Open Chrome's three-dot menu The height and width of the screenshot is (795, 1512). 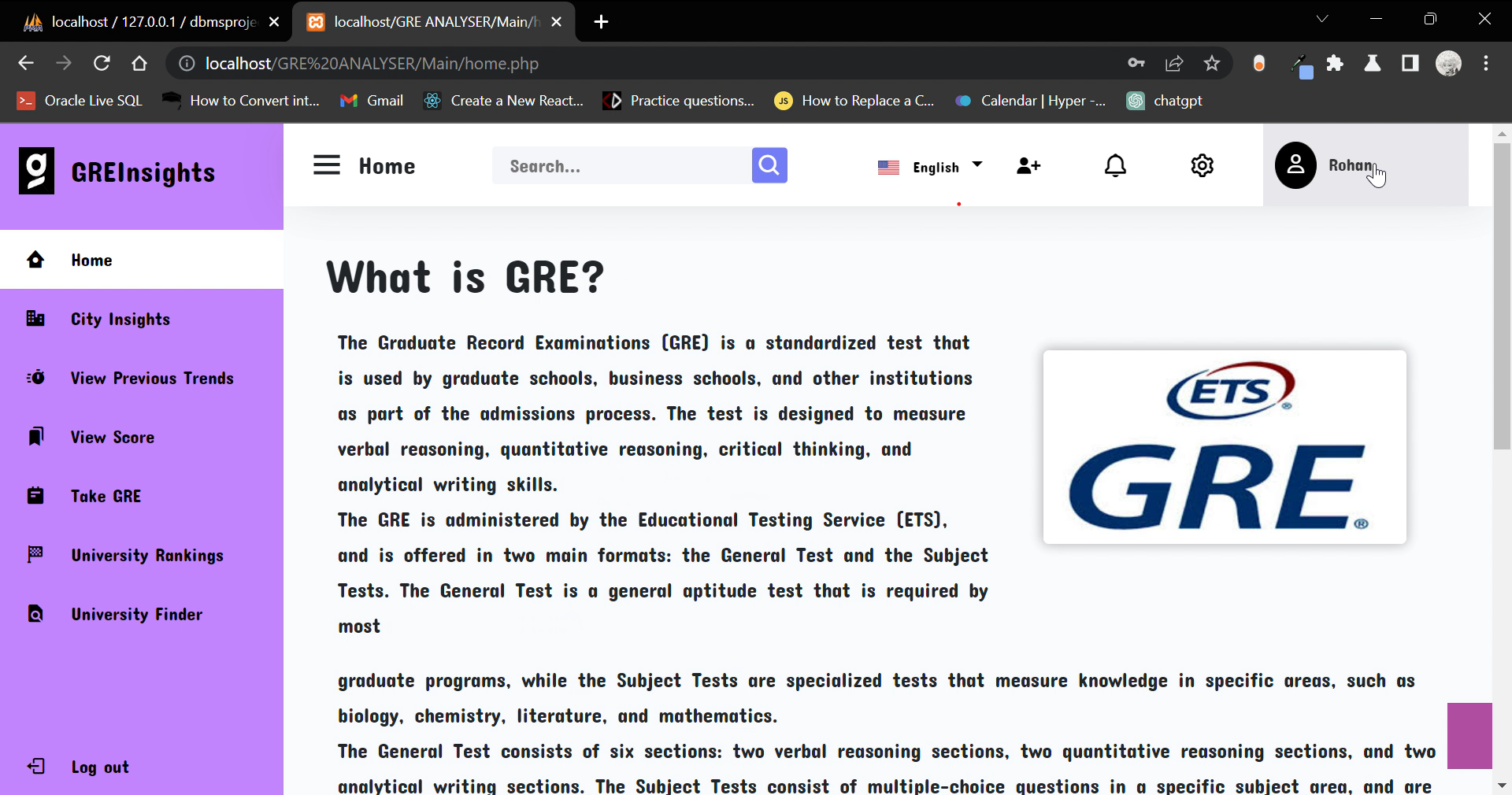pos(1487,64)
